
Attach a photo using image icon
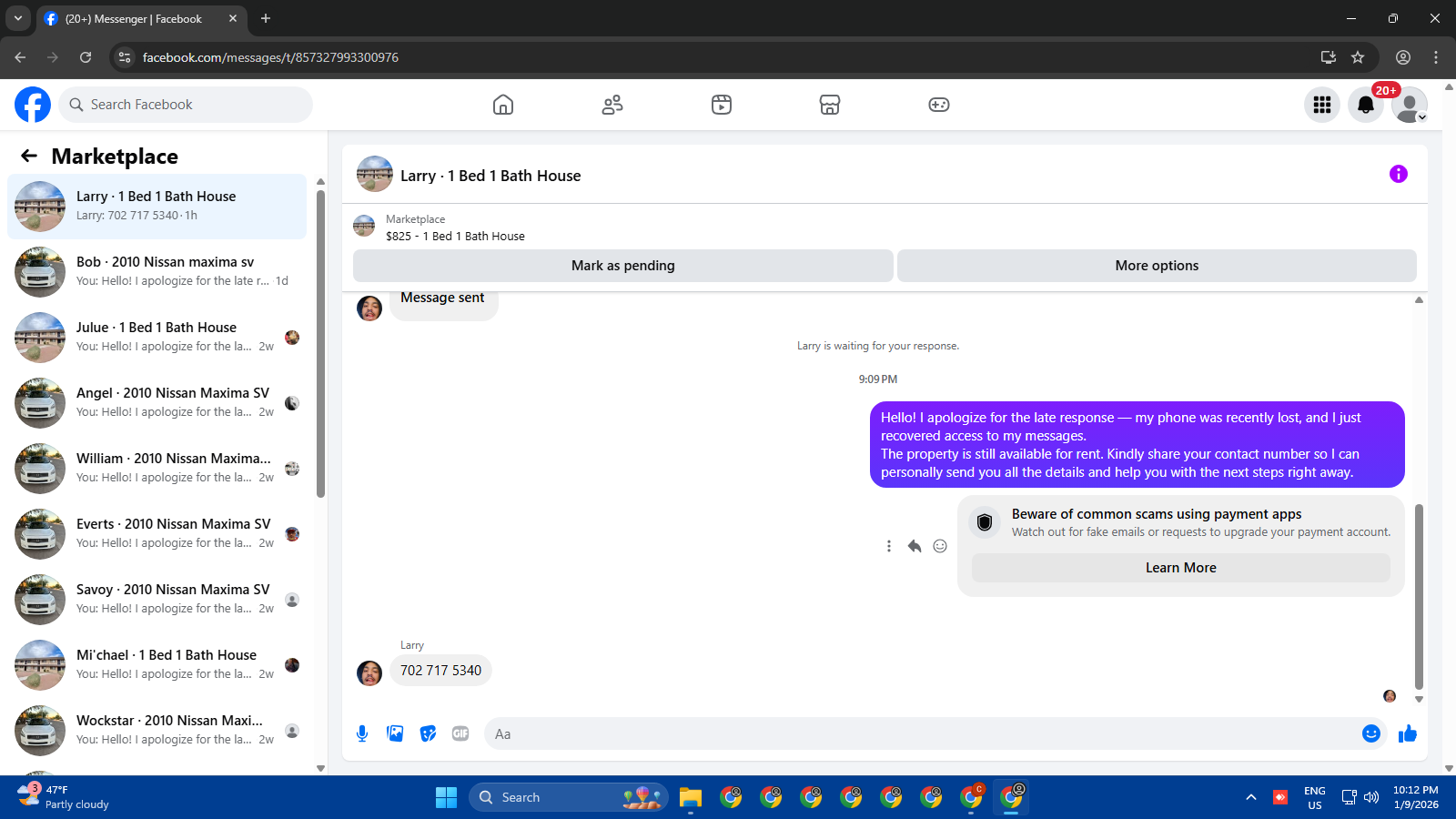point(395,733)
